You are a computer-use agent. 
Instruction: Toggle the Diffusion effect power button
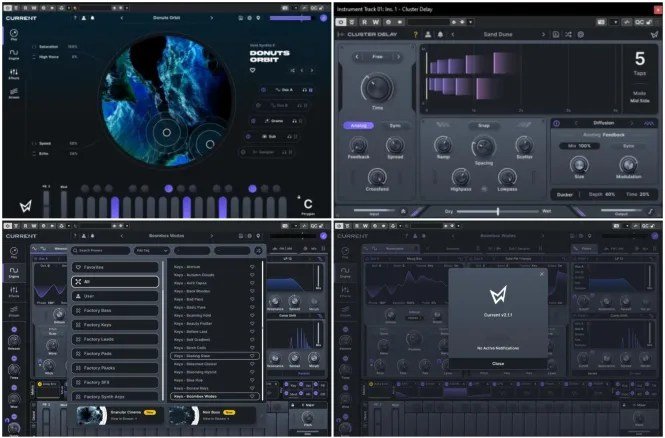tap(557, 124)
